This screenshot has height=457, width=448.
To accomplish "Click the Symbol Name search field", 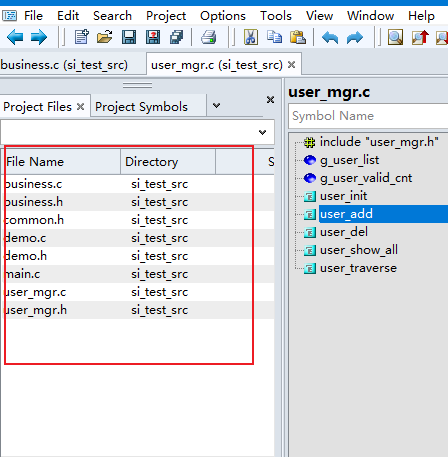I will coord(368,116).
